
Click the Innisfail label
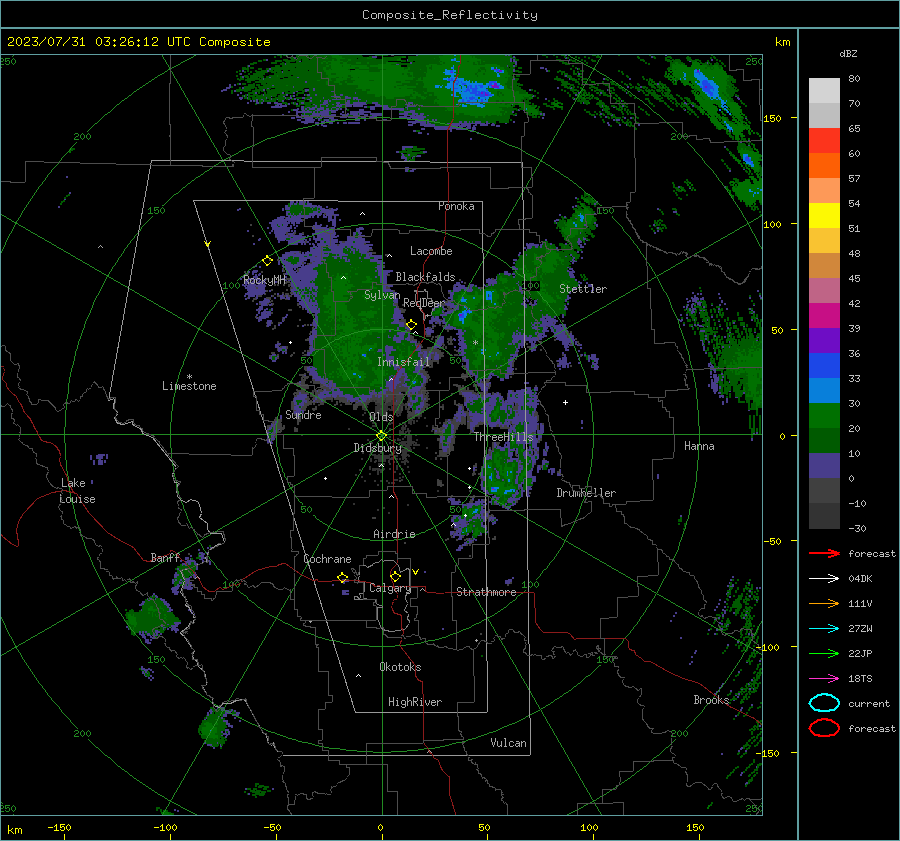click(404, 362)
